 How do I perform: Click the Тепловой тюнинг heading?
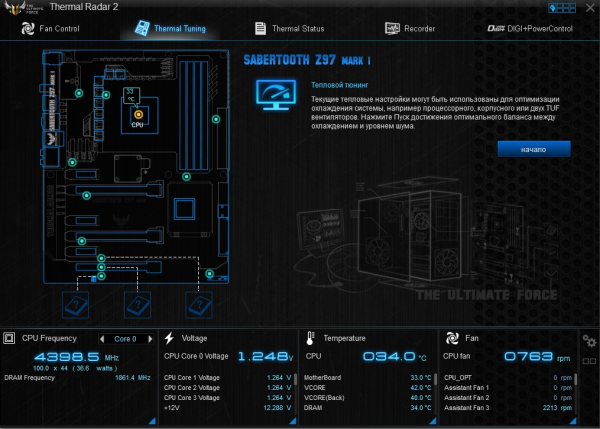[x=340, y=85]
